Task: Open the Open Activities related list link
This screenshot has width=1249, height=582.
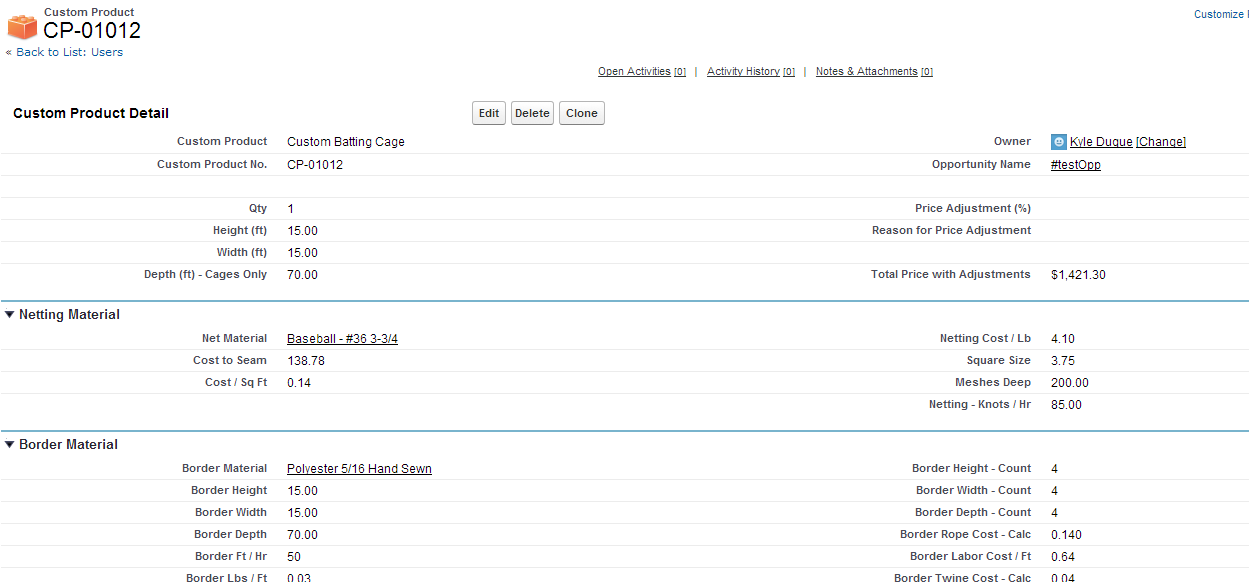Action: 634,71
